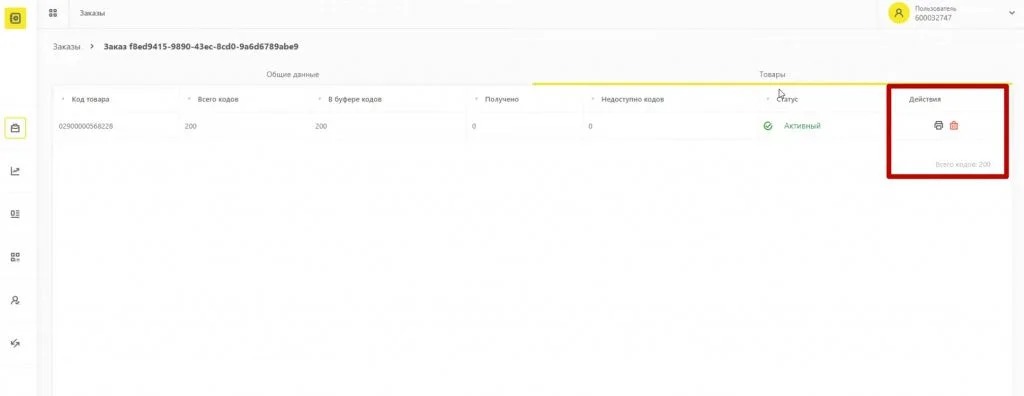Click the Действия column header
This screenshot has height=396, width=1024.
click(x=925, y=99)
